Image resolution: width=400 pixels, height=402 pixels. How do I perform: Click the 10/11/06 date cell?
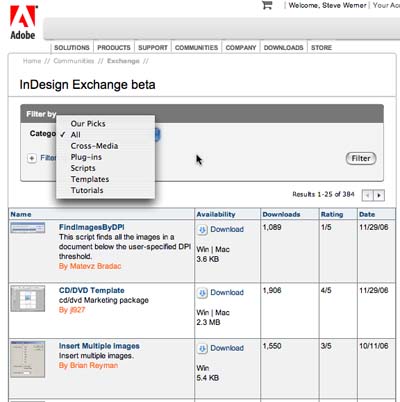374,346
